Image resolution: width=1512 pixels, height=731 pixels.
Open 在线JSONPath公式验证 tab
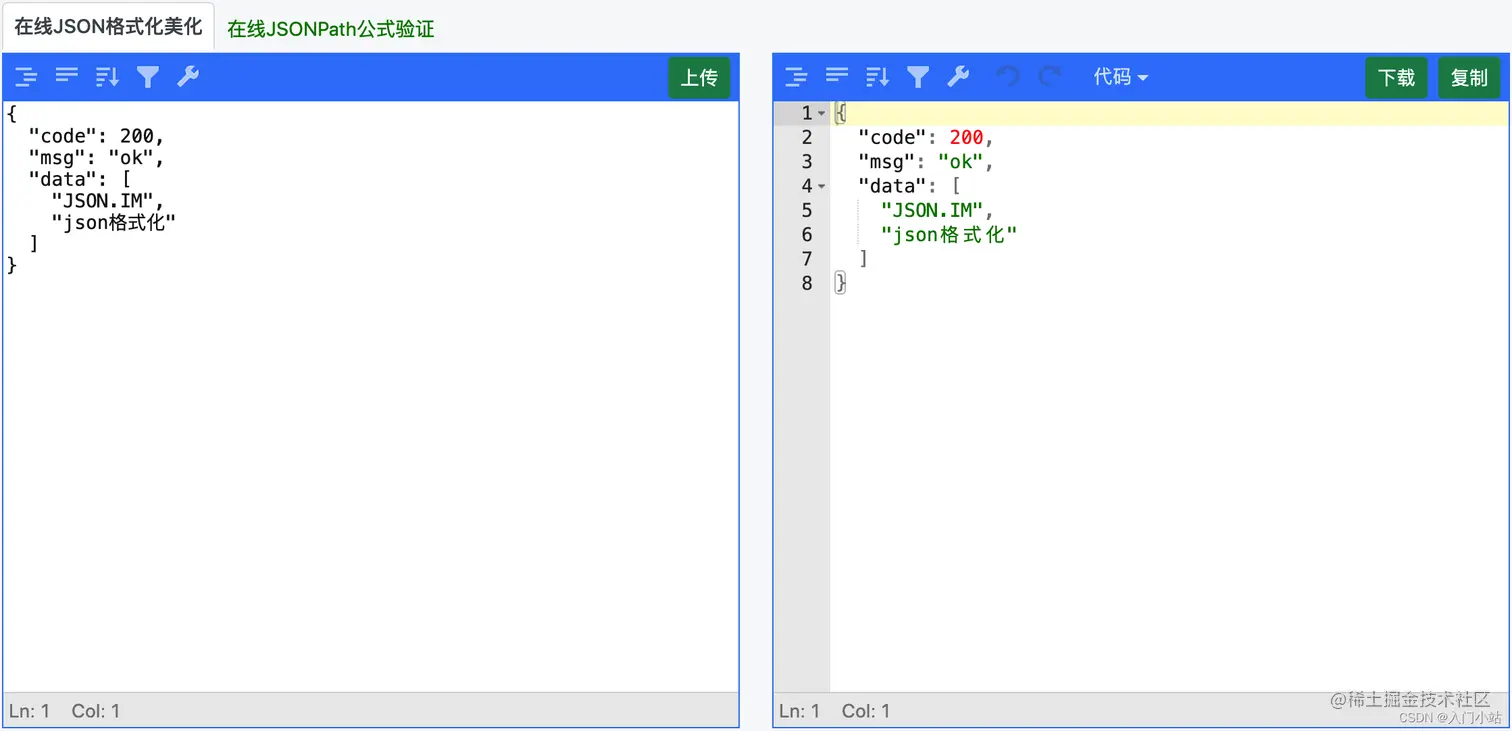pyautogui.click(x=331, y=29)
